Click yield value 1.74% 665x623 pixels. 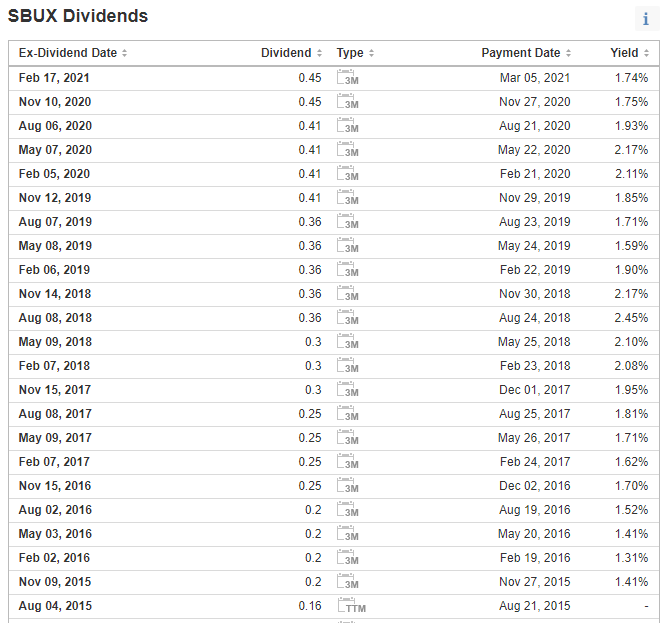[x=631, y=78]
